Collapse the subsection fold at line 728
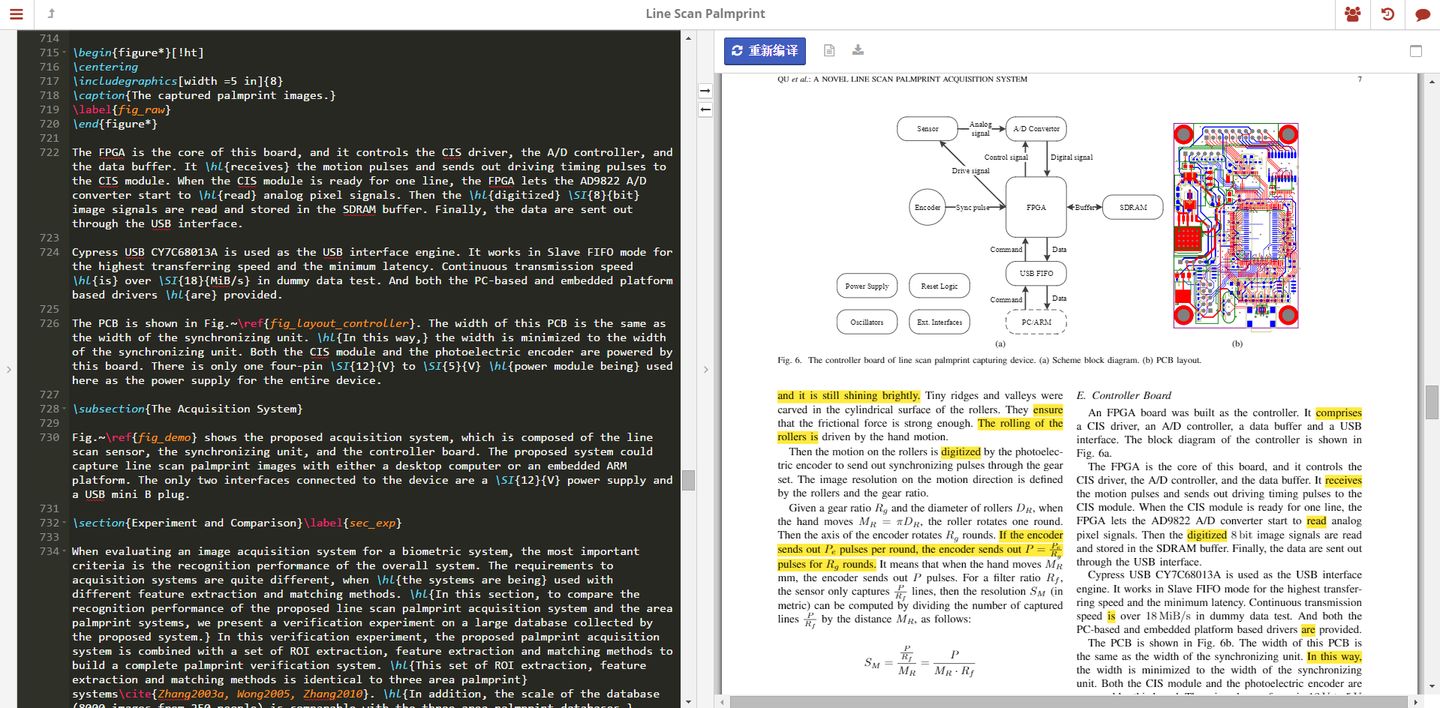 [64, 409]
